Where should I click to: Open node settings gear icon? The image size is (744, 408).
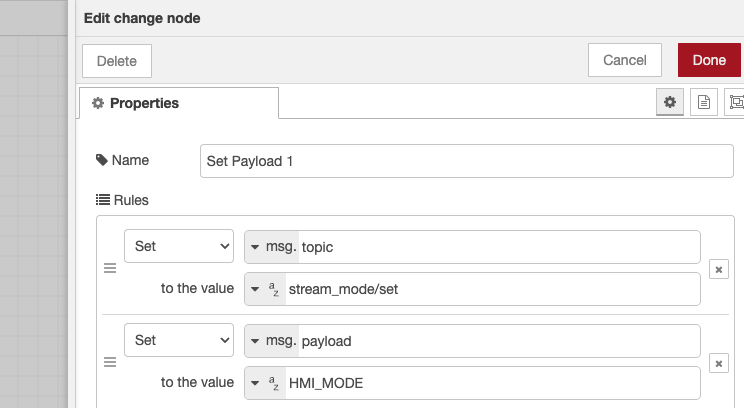pos(670,102)
